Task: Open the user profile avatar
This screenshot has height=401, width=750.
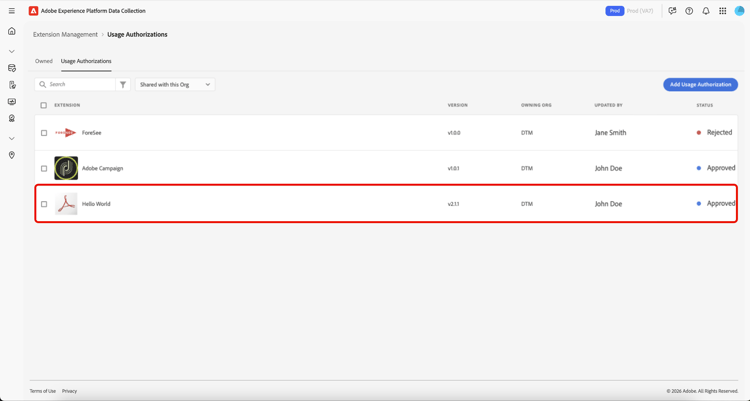Action: 739,11
